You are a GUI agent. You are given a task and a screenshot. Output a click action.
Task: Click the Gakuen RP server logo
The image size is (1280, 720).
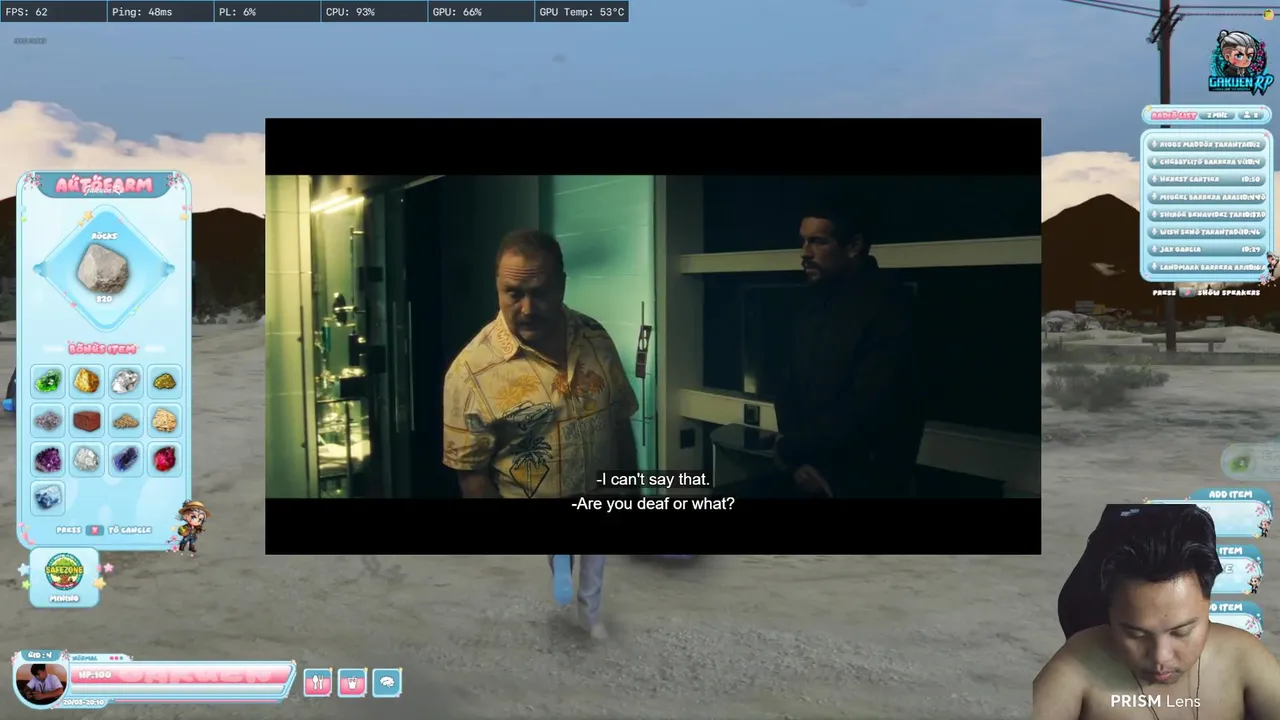1240,62
